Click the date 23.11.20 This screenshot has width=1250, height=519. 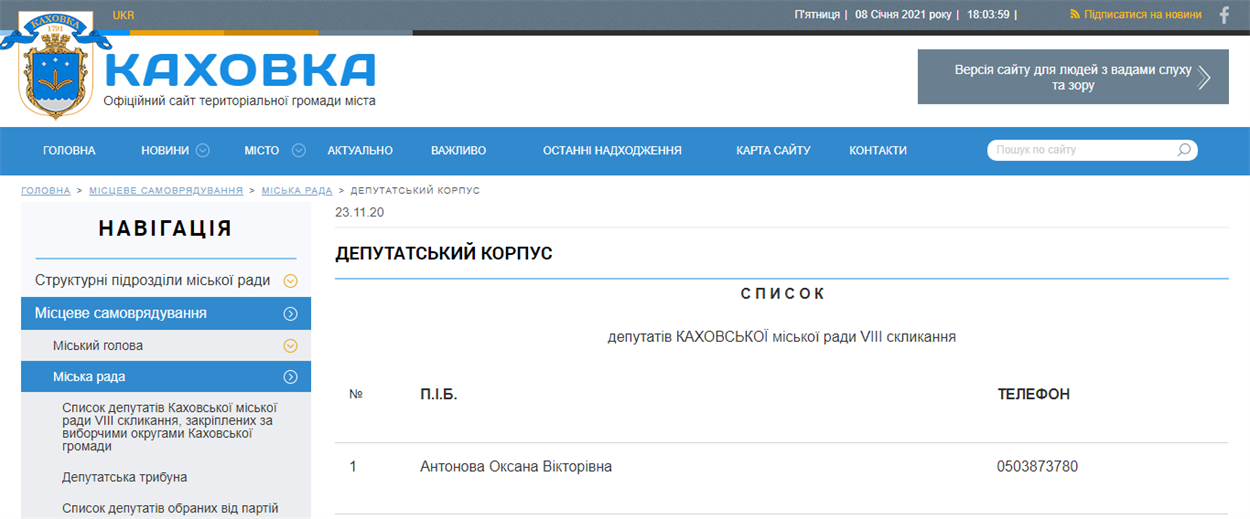coord(360,212)
